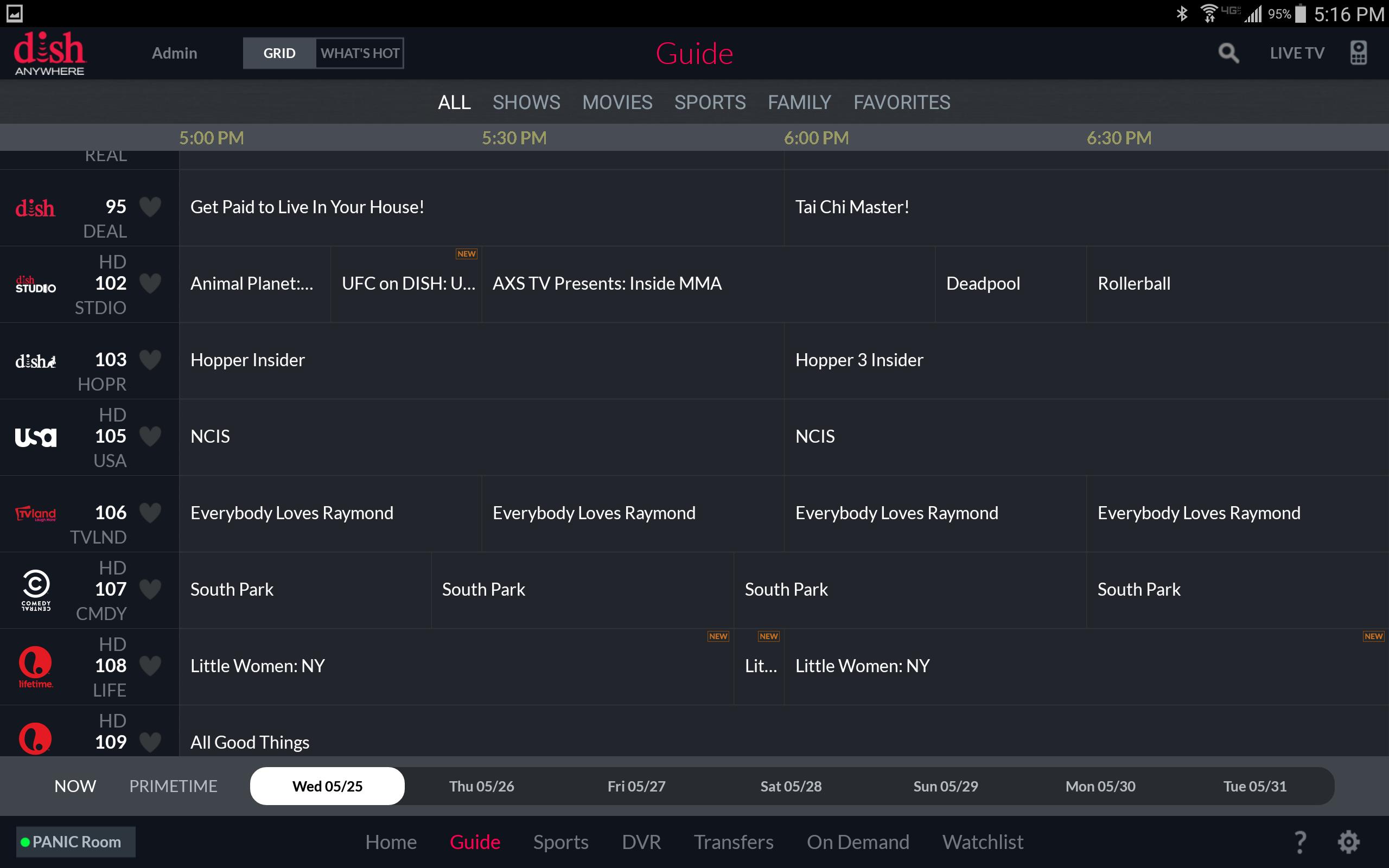Favorite channel 105 USA with heart
The width and height of the screenshot is (1389, 868).
point(150,436)
